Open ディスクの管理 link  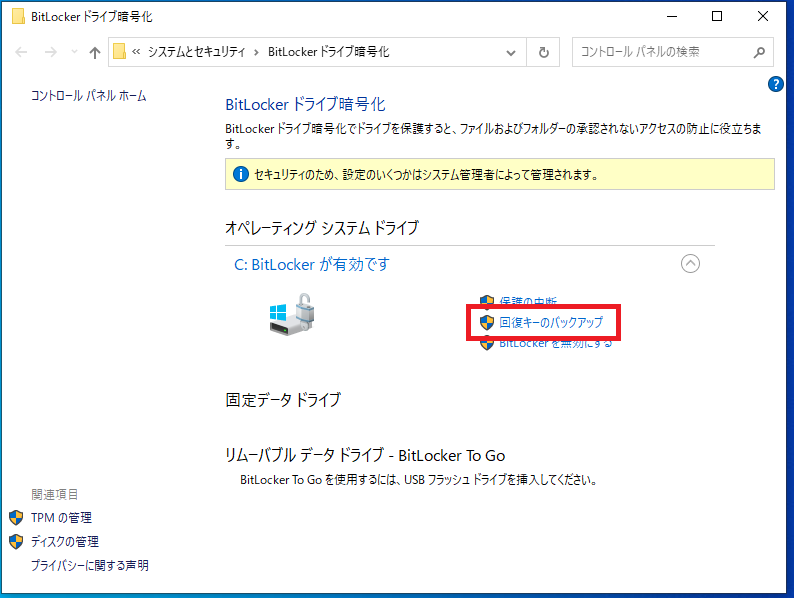(x=65, y=541)
